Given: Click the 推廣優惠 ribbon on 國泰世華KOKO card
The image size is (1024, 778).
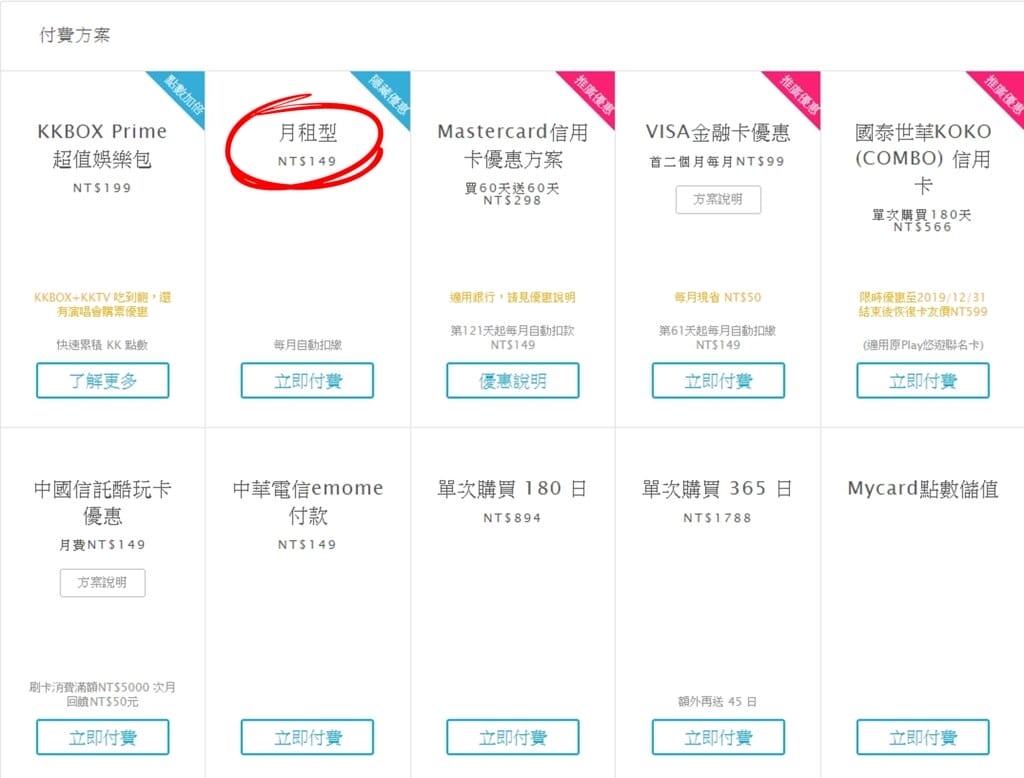Looking at the screenshot, I should click(1001, 95).
